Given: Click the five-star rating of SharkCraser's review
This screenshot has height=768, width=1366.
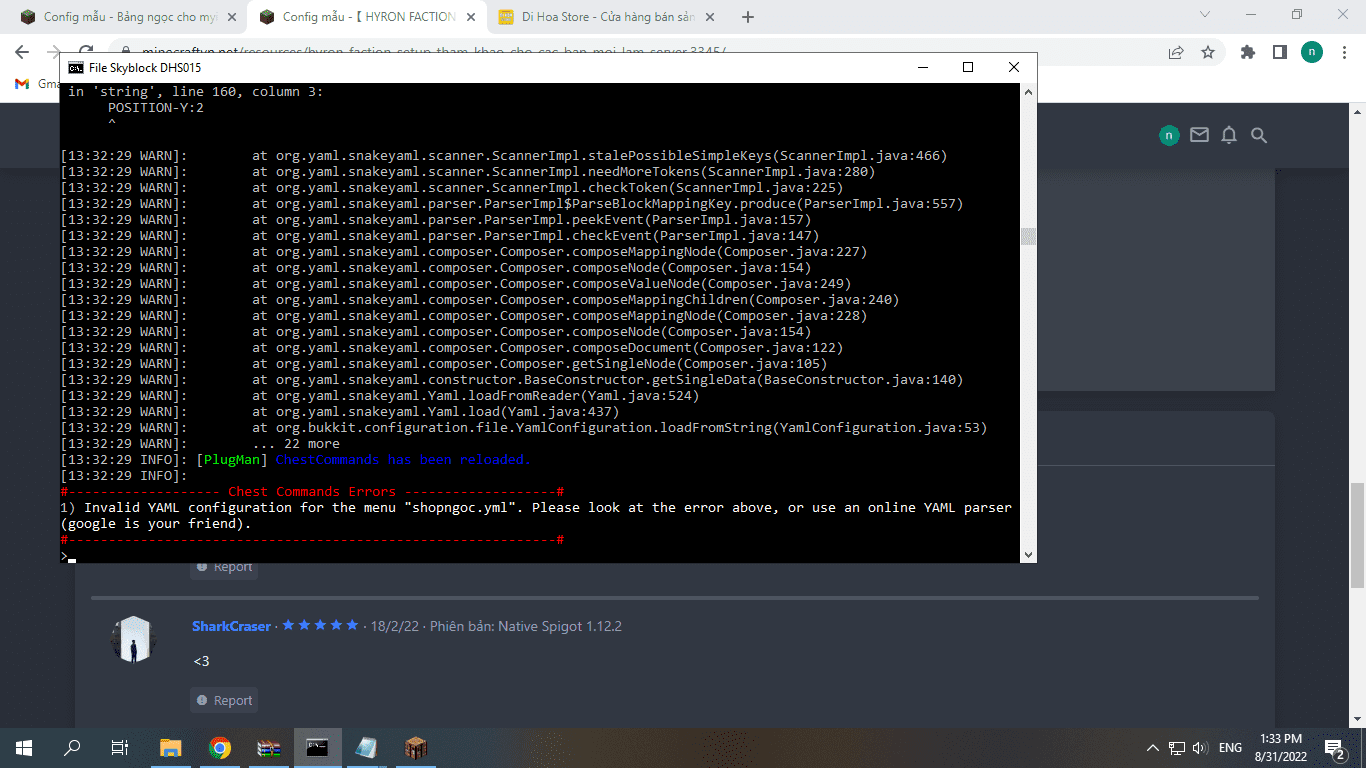Looking at the screenshot, I should point(320,625).
